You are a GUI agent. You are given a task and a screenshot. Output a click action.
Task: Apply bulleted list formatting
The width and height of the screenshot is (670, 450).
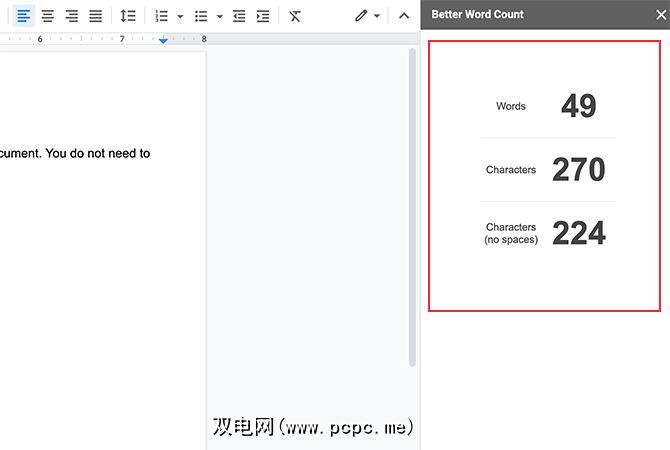coord(201,16)
